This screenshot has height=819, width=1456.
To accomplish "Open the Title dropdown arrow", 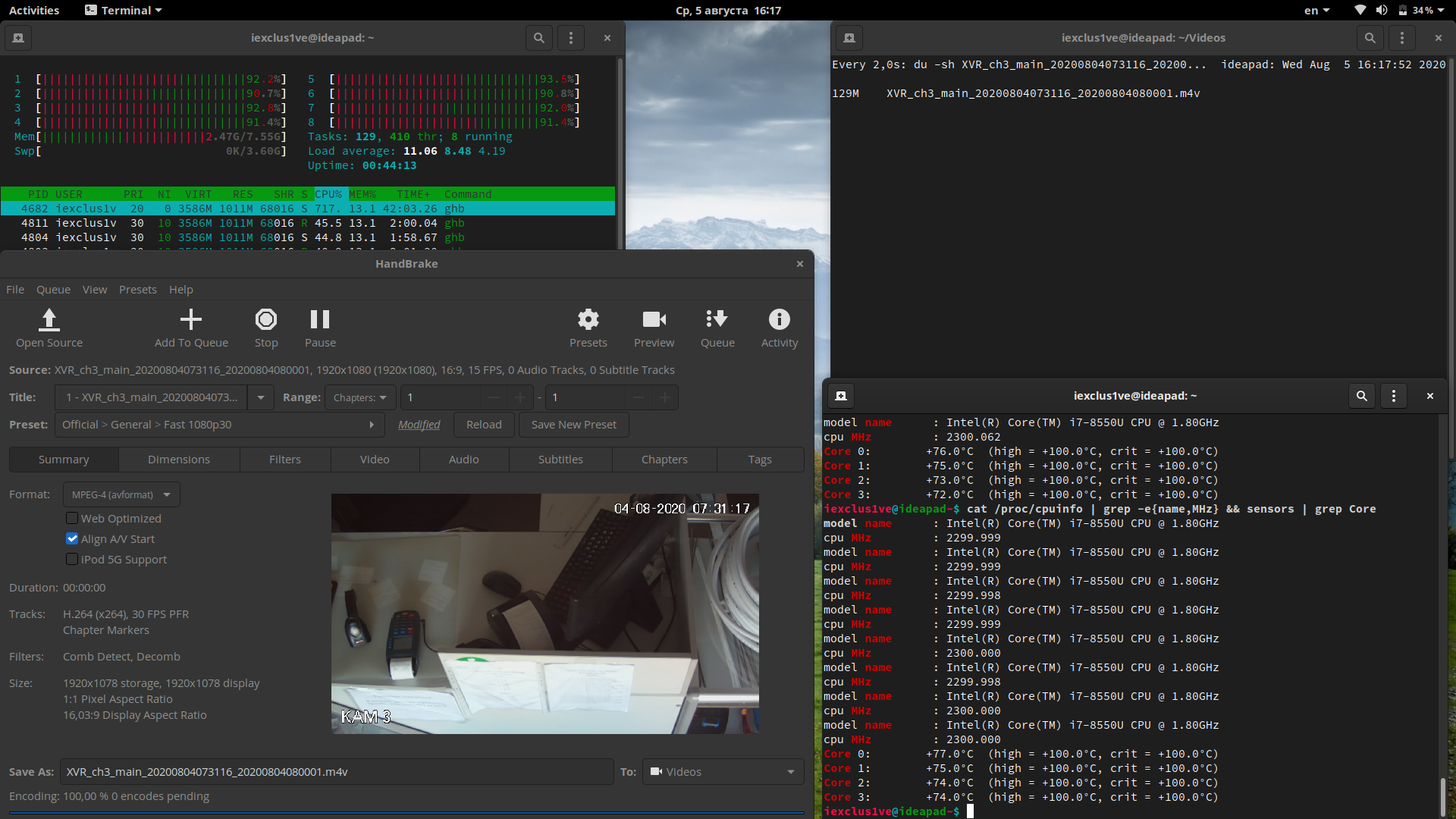I will 261,397.
